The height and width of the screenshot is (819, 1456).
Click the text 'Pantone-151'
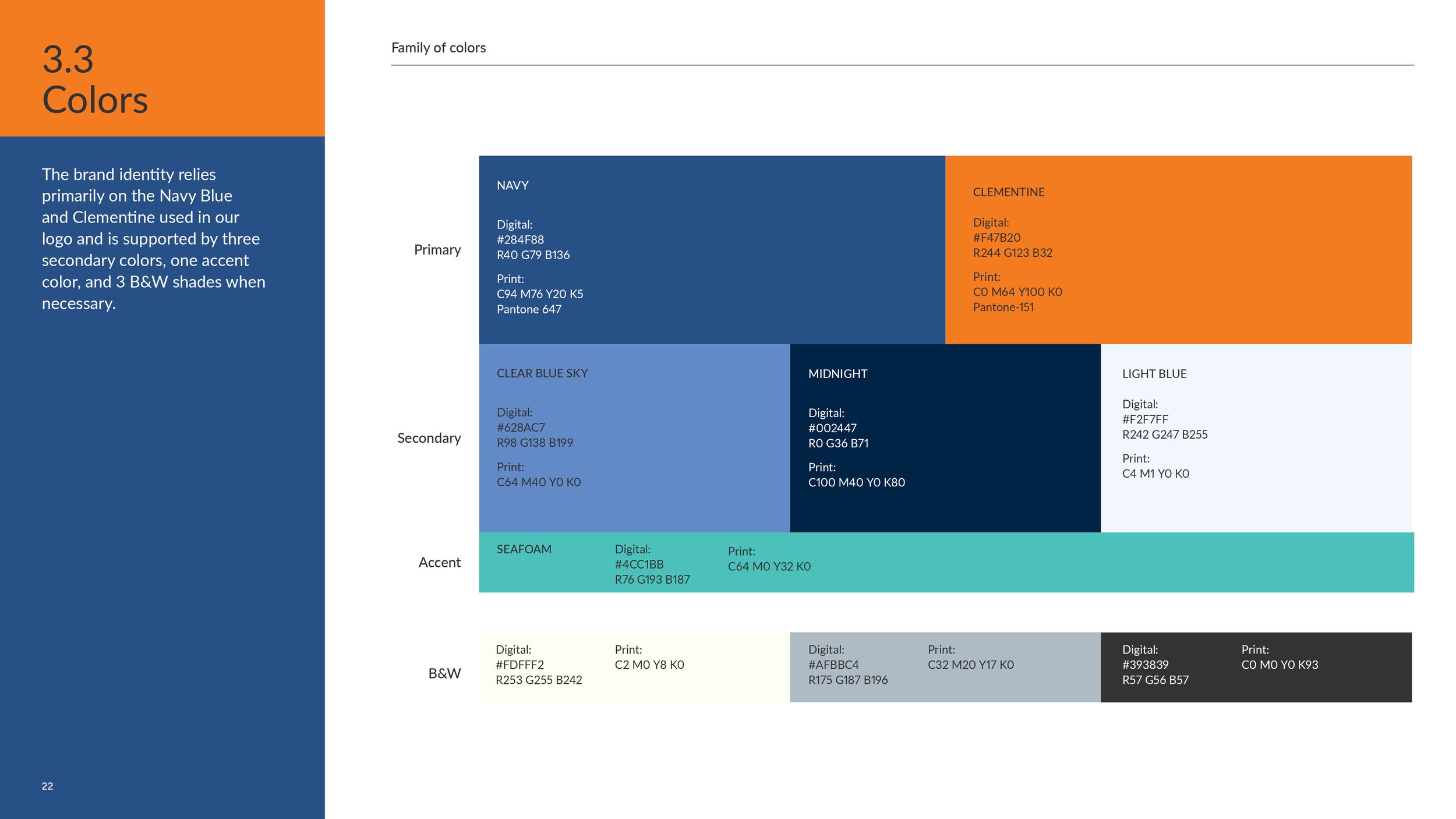[x=1003, y=307]
